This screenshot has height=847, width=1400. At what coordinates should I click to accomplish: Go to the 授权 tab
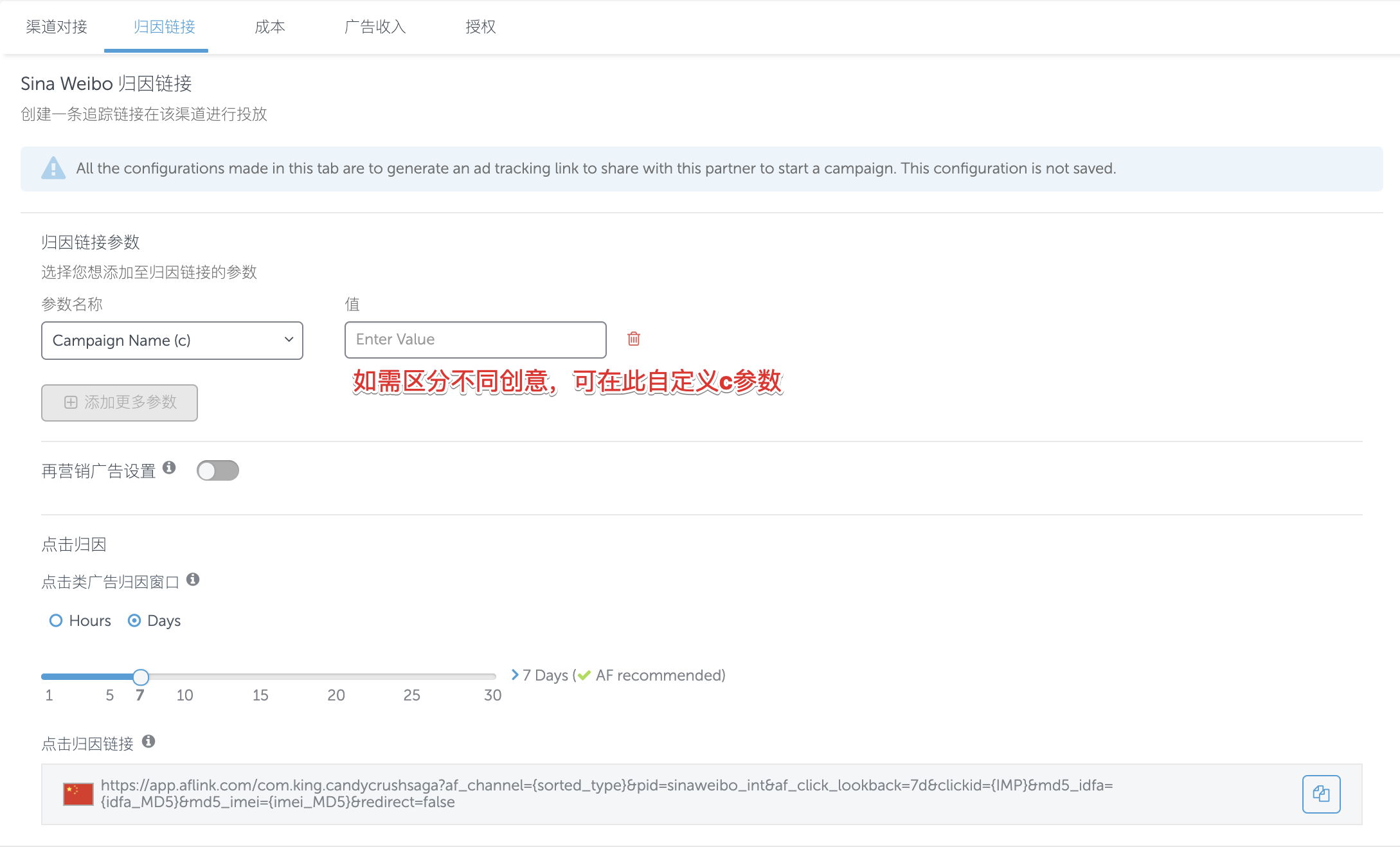click(x=481, y=26)
